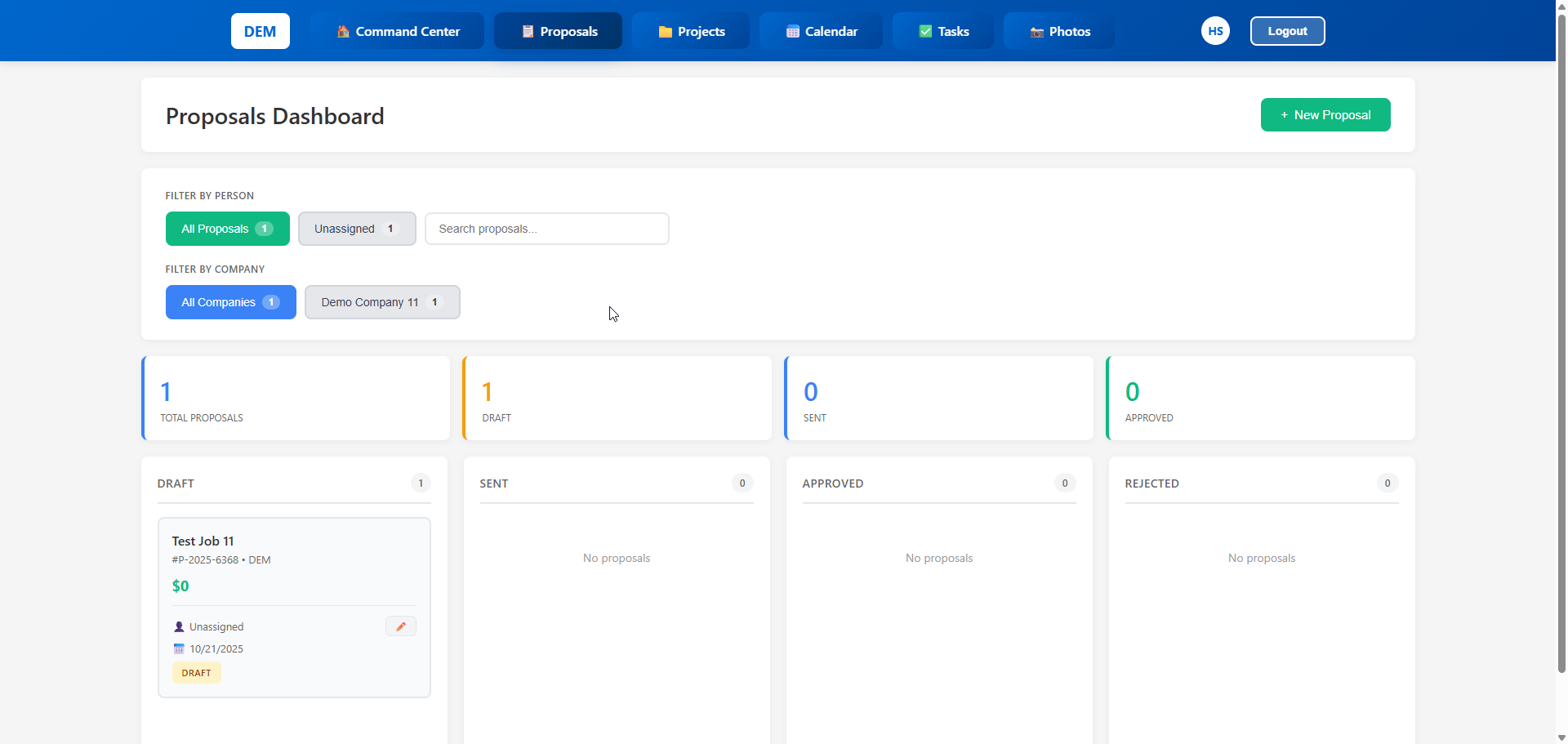Open Photos using the camera icon

pos(1036,31)
